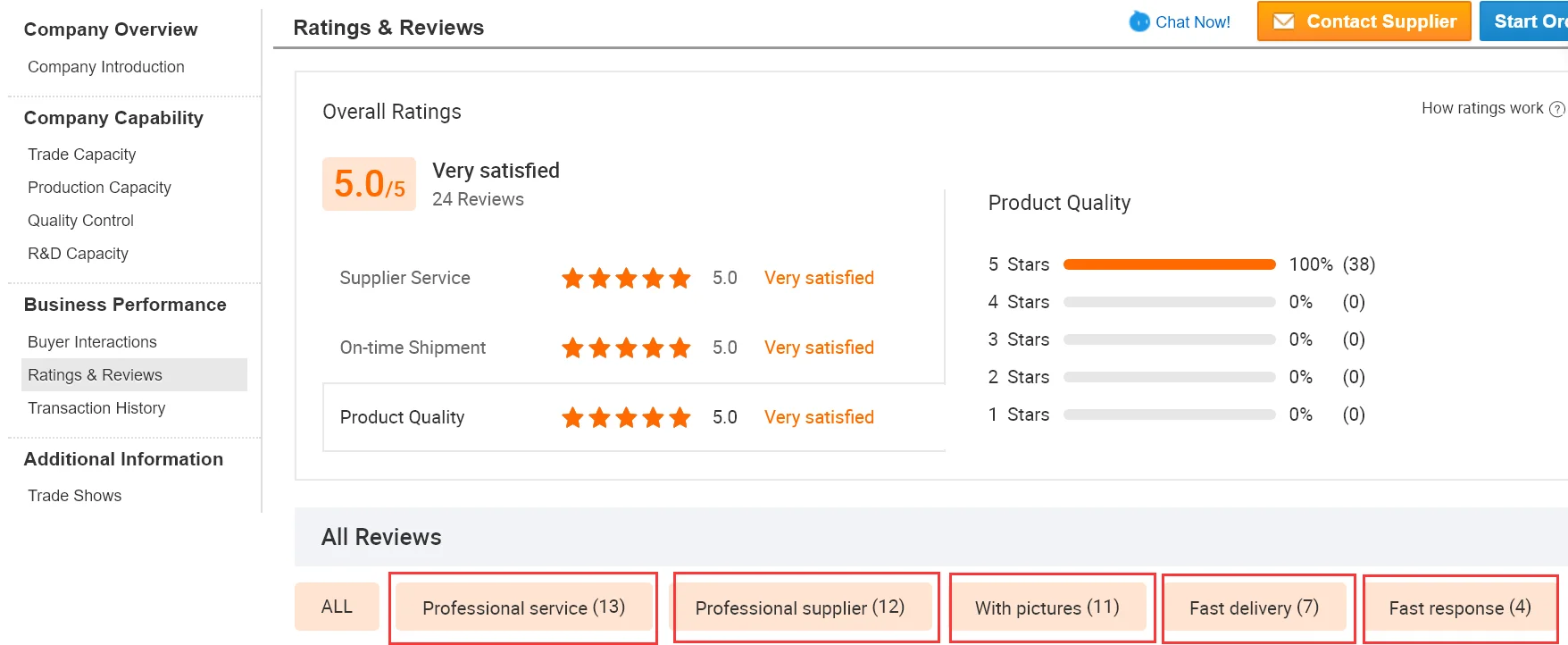1568x645 pixels.
Task: Filter reviews by Professional supplier
Action: [x=800, y=607]
